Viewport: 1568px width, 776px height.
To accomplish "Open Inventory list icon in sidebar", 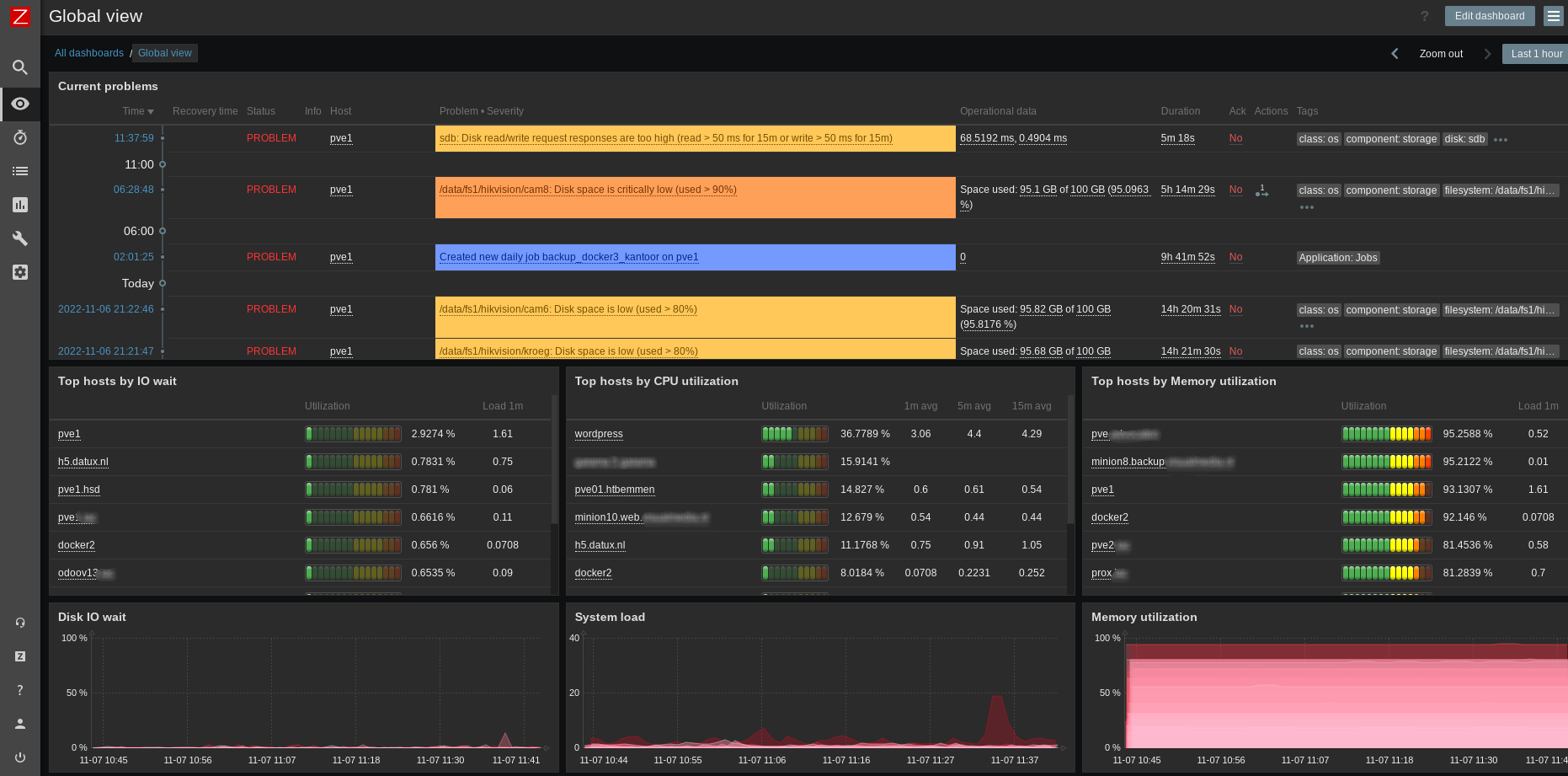I will 20,171.
